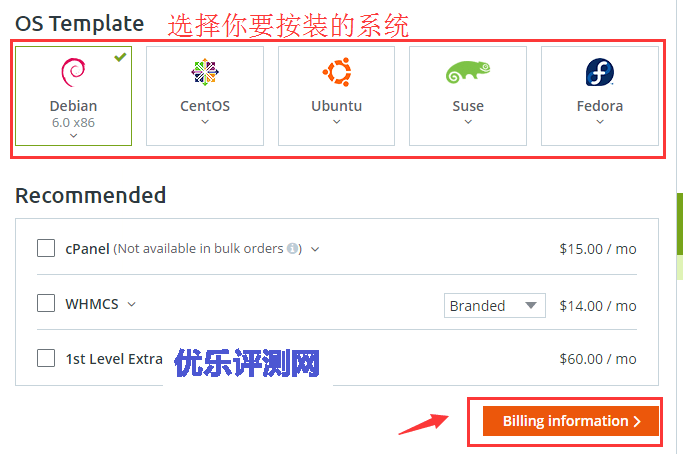This screenshot has width=683, height=454.
Task: Click the green checkmark on Debian
Action: (x=120, y=57)
